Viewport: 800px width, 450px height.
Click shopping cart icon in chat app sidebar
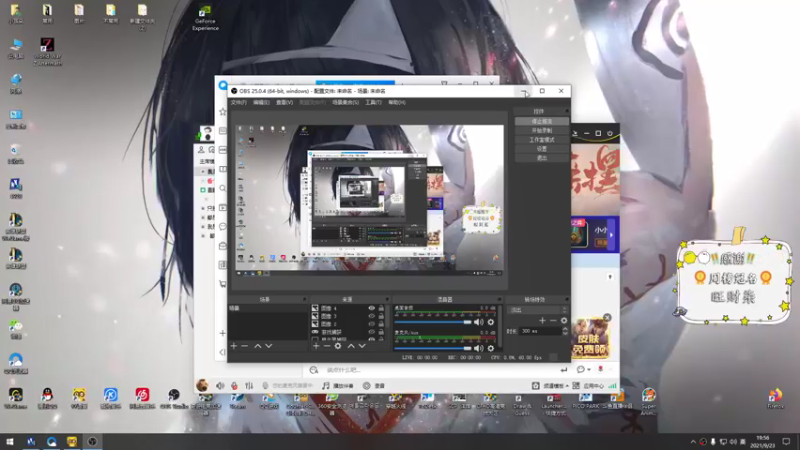tap(223, 284)
